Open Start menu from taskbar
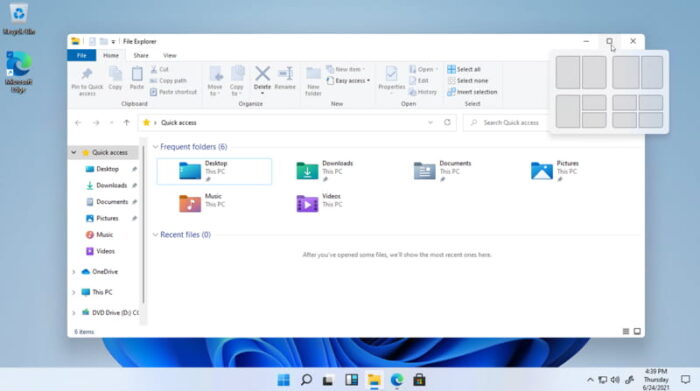This screenshot has width=700, height=391. click(283, 380)
